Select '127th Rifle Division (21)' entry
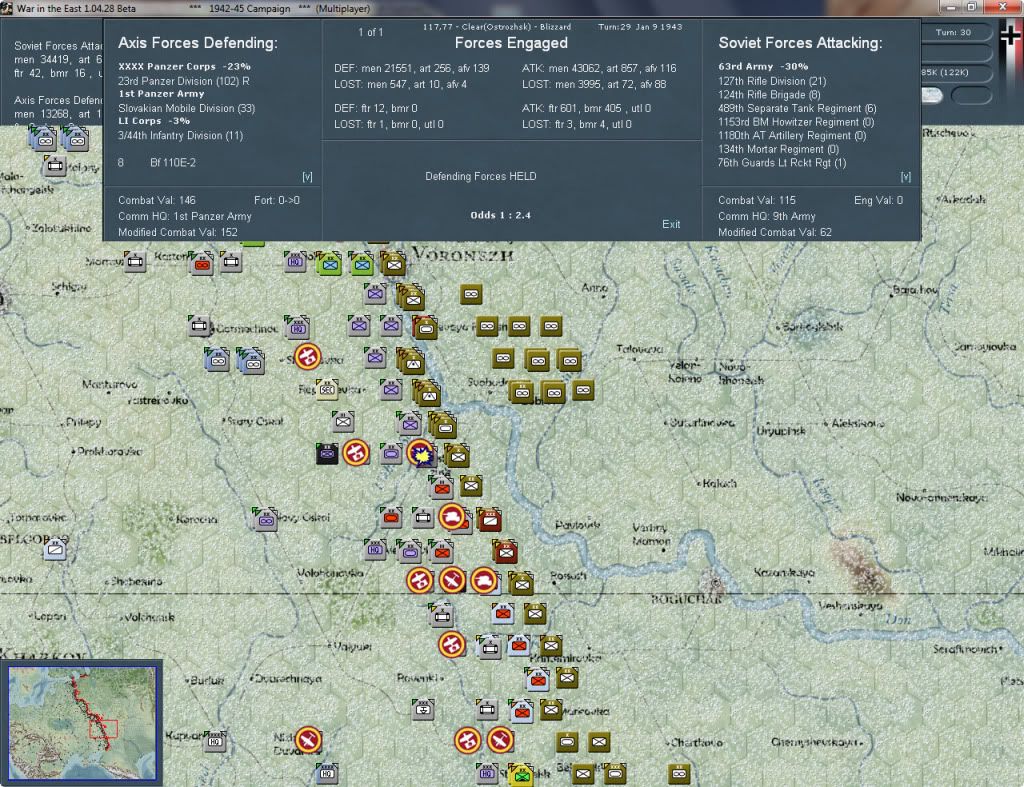Image resolution: width=1024 pixels, height=787 pixels. [772, 81]
